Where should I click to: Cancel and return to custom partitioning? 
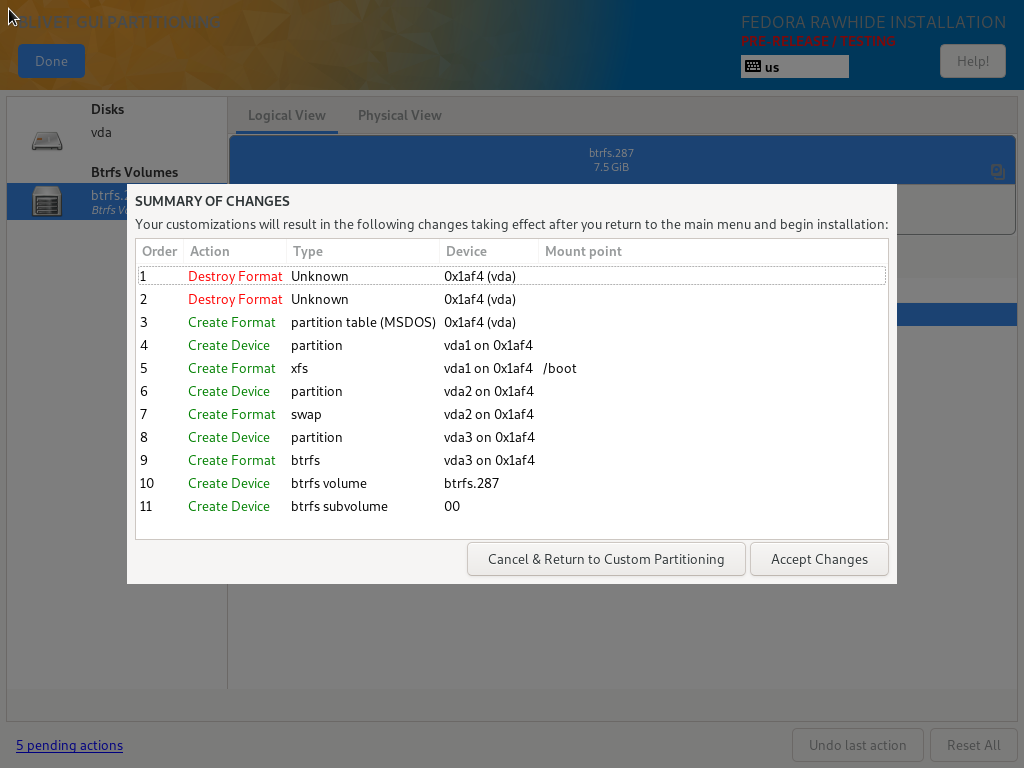[x=606, y=559]
